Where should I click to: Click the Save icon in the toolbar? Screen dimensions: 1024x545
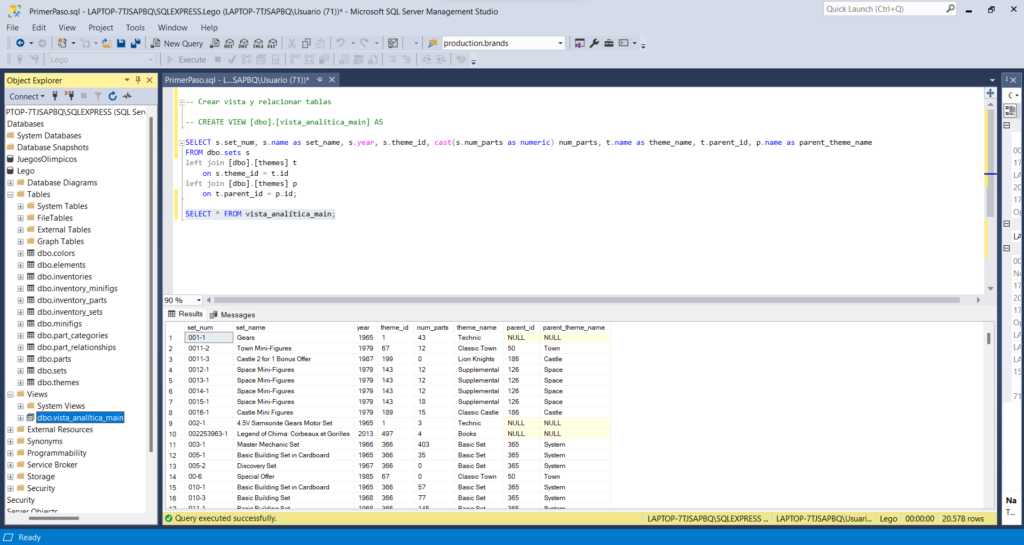[x=121, y=44]
